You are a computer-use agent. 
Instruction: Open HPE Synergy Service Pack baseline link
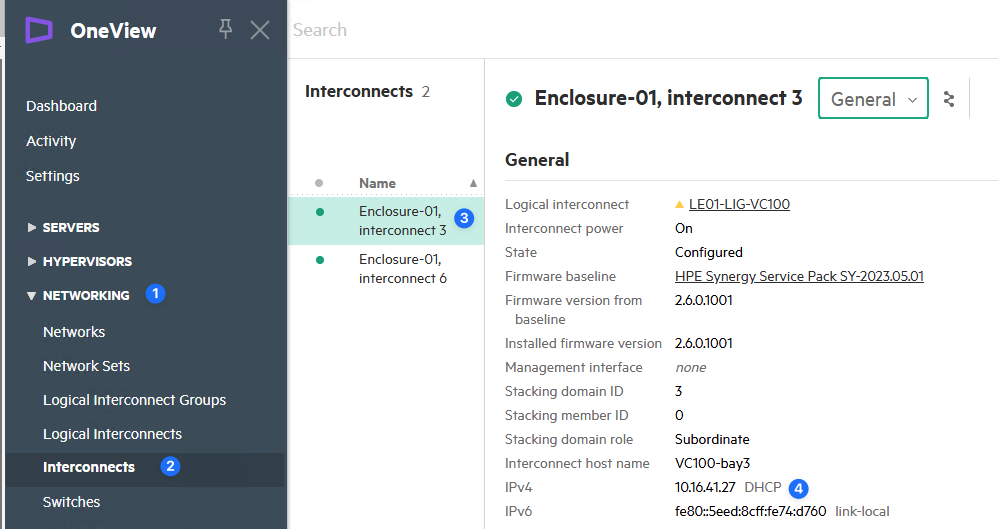[x=799, y=277]
